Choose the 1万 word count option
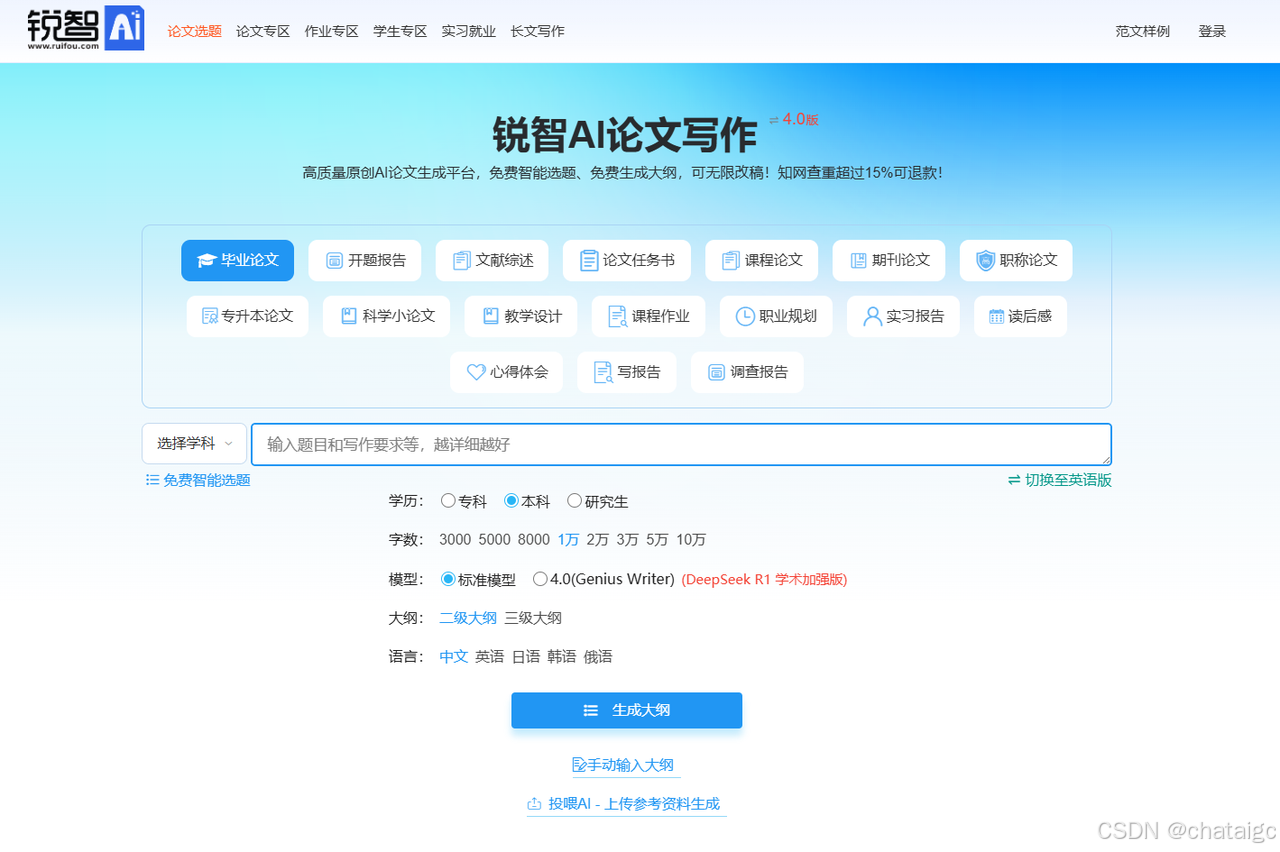The height and width of the screenshot is (852, 1280). point(568,540)
